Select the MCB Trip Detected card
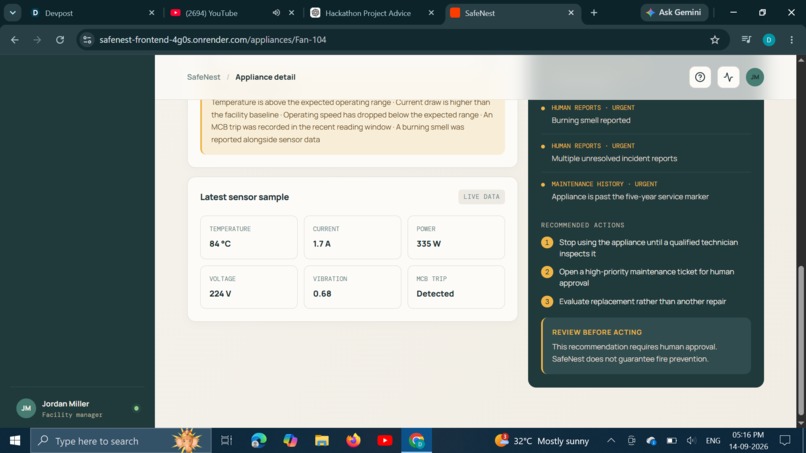 (x=456, y=287)
